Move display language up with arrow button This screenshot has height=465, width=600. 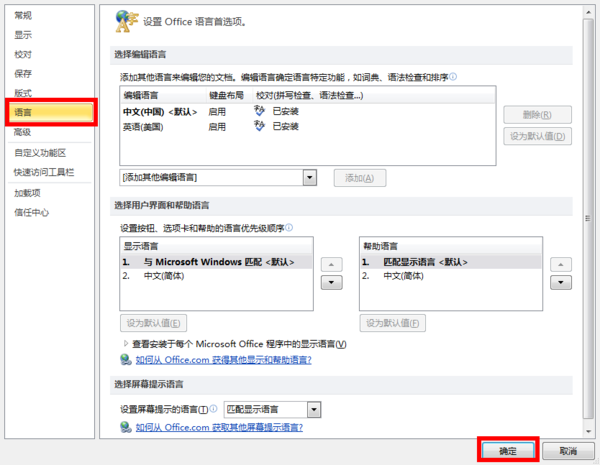click(x=331, y=264)
